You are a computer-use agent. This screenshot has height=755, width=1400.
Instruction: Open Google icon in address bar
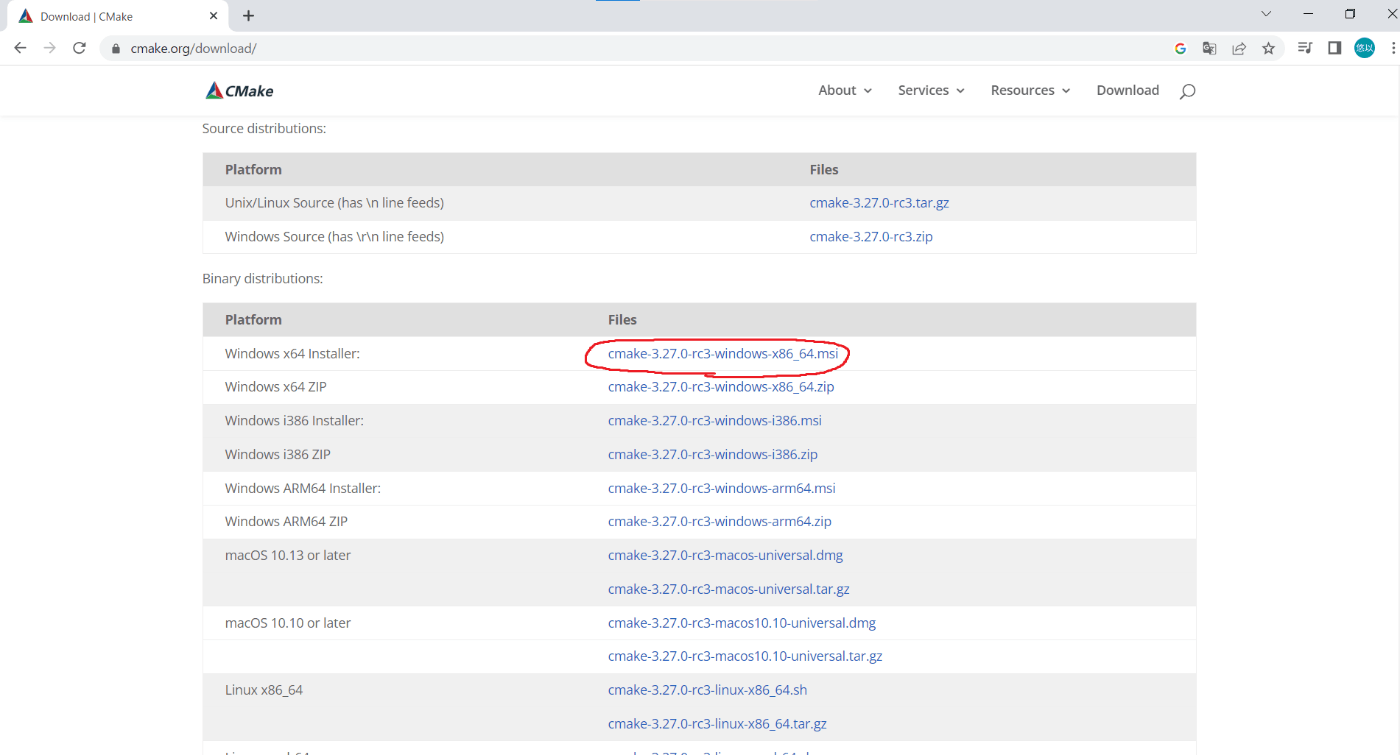(x=1180, y=48)
